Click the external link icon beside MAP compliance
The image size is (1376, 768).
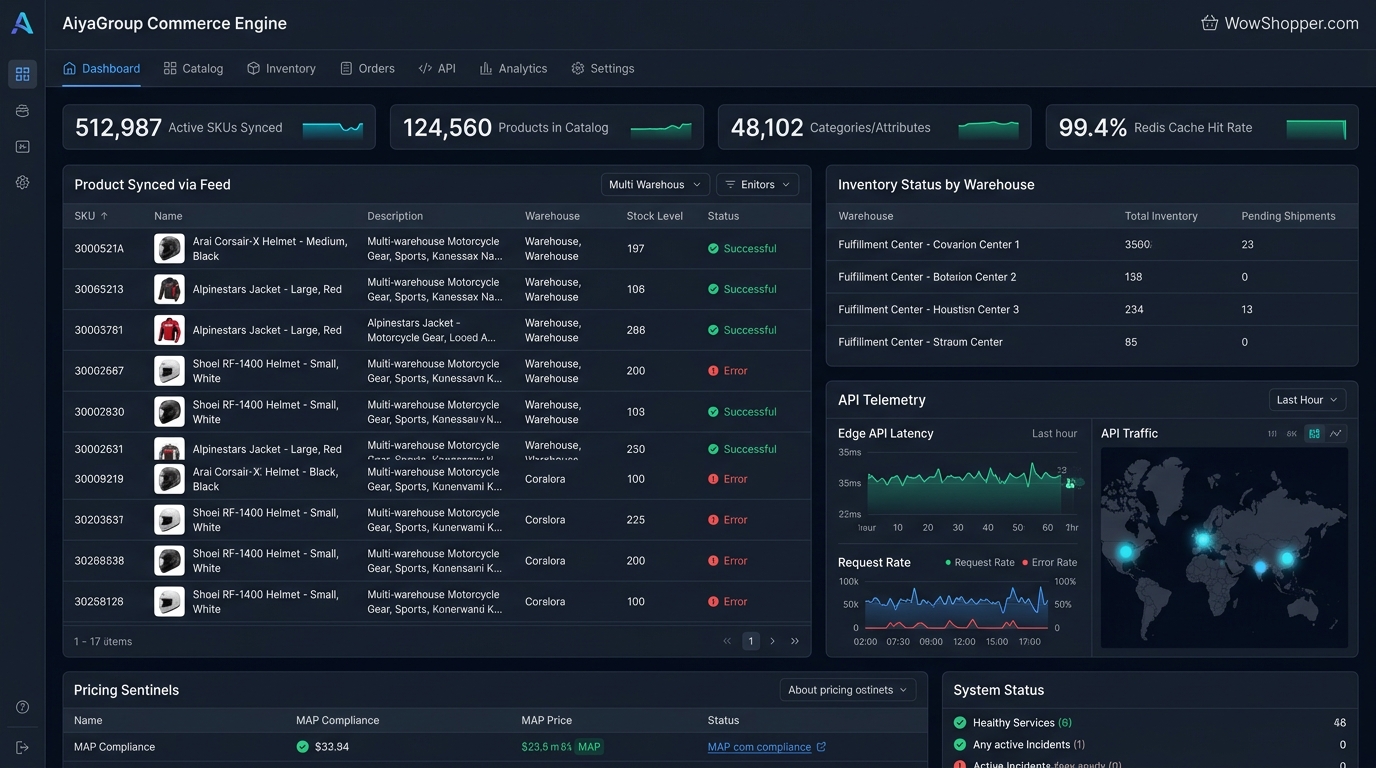(x=821, y=747)
